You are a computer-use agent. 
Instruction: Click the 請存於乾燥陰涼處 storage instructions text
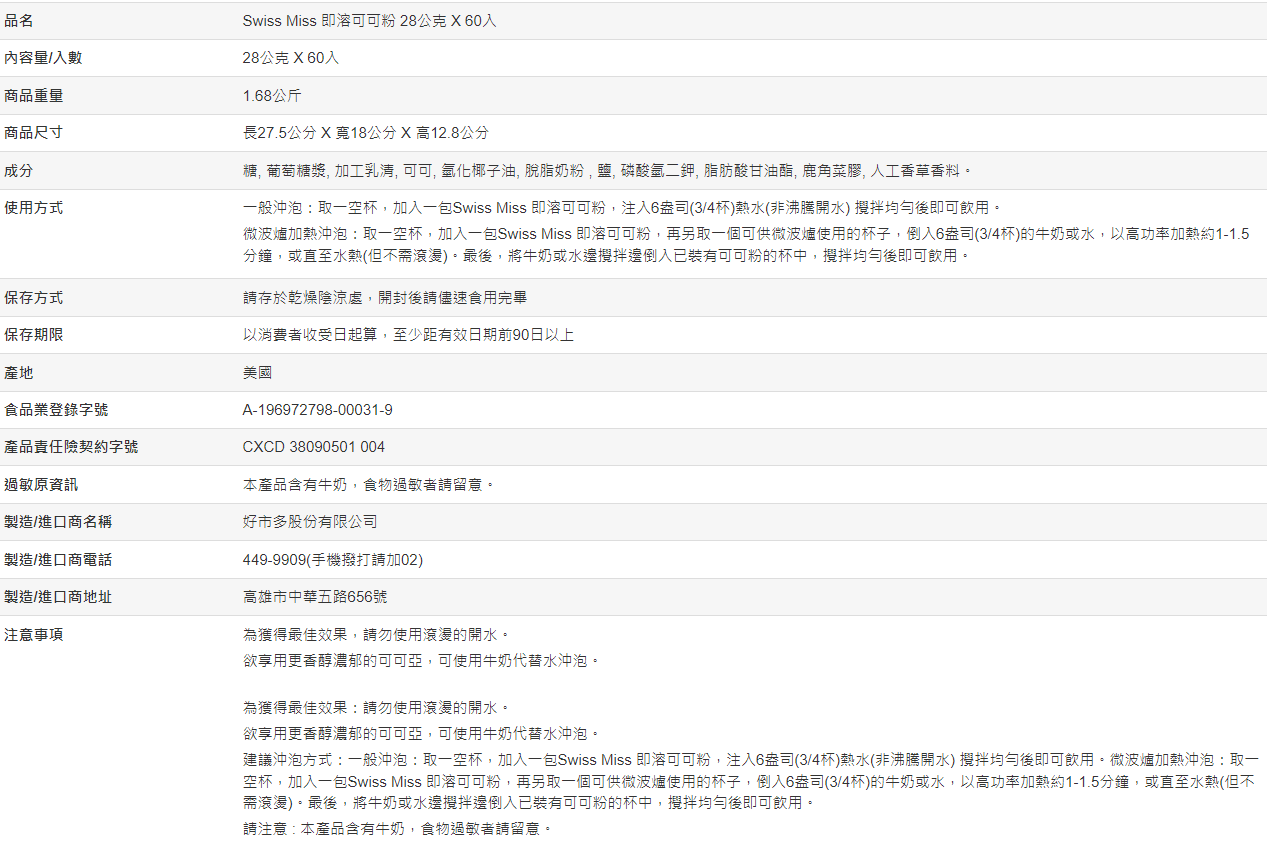384,298
